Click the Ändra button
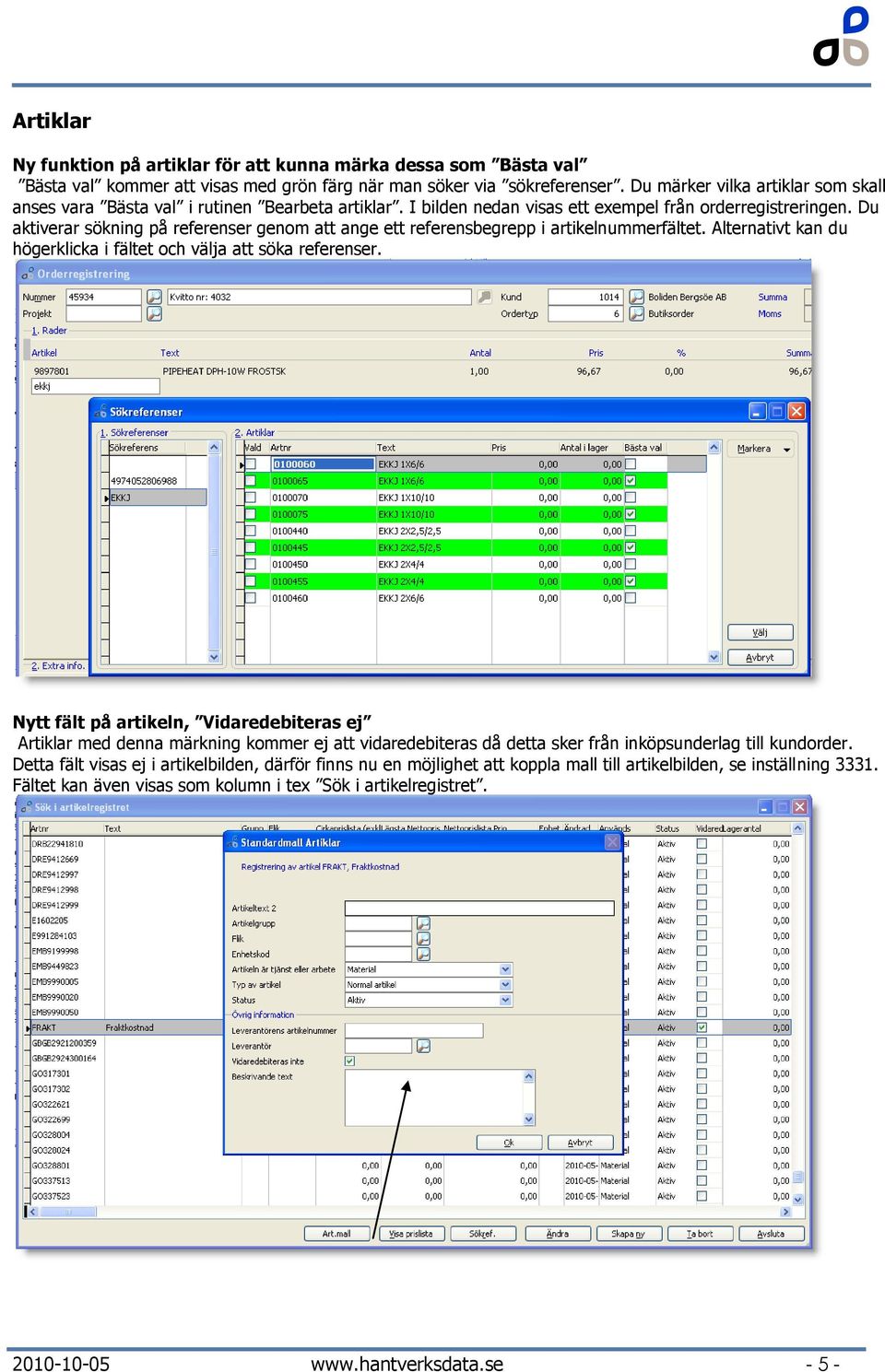 pyautogui.click(x=558, y=1234)
